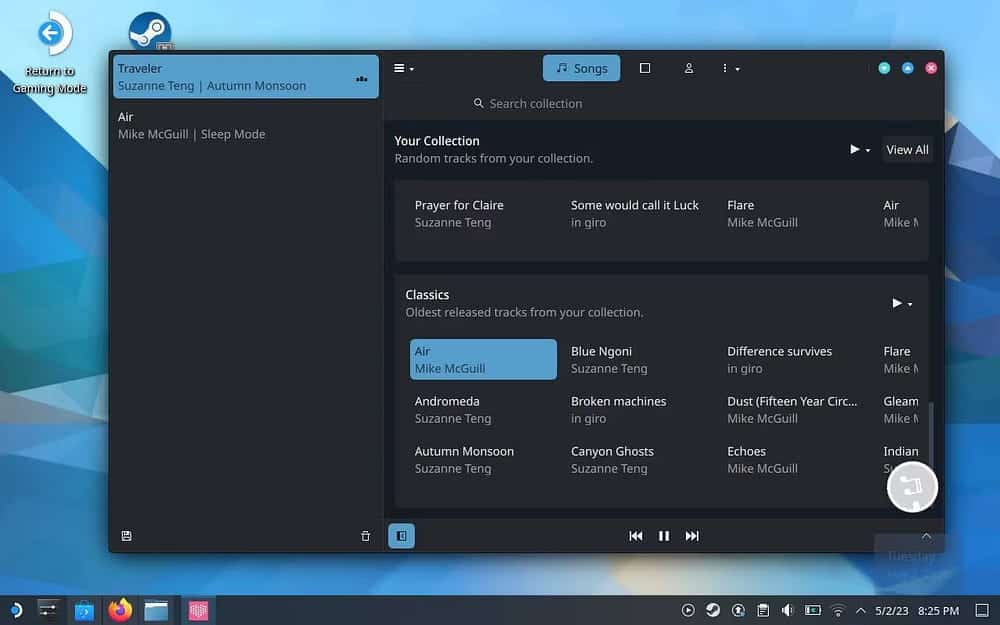Select the Artists view icon
Viewport: 1000px width, 625px height.
point(689,68)
